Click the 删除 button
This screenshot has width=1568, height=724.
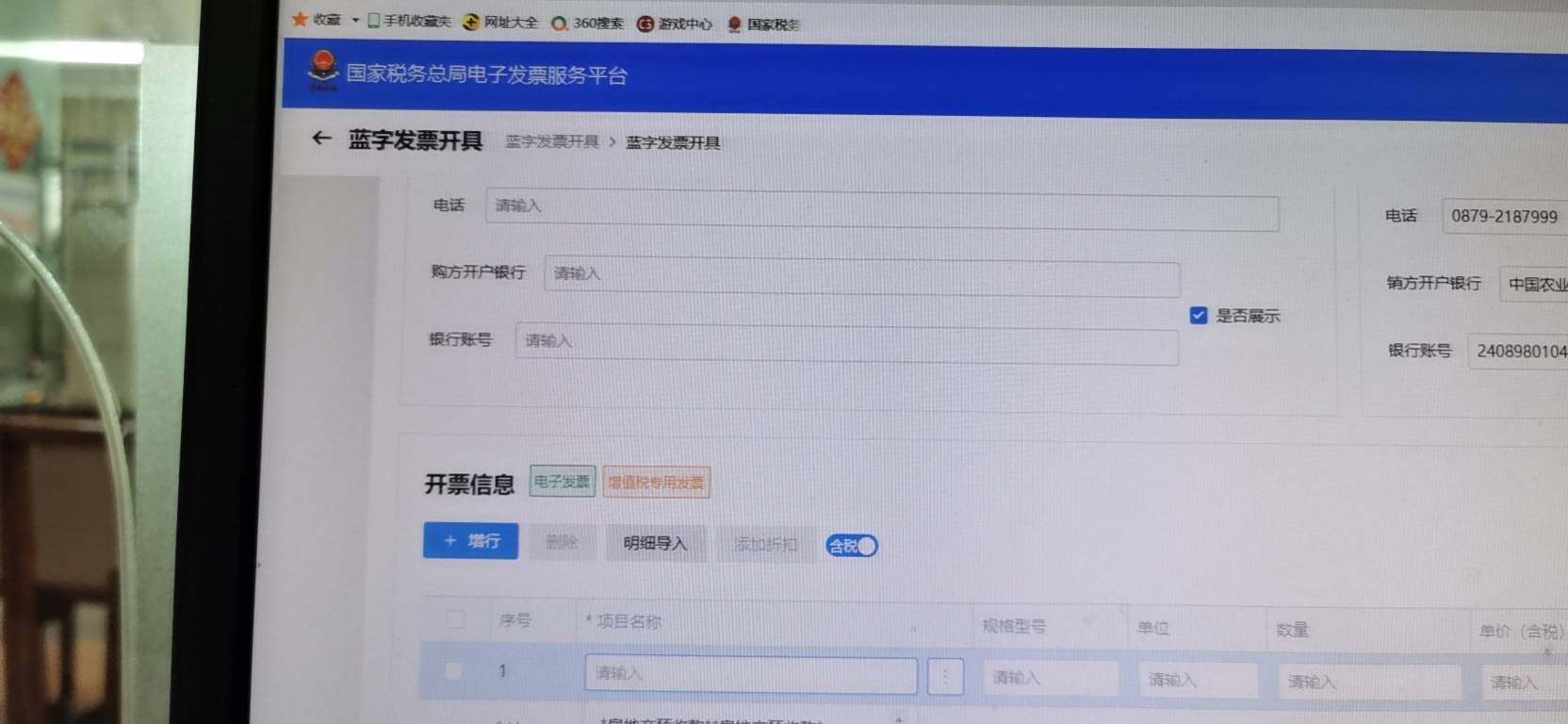[562, 542]
